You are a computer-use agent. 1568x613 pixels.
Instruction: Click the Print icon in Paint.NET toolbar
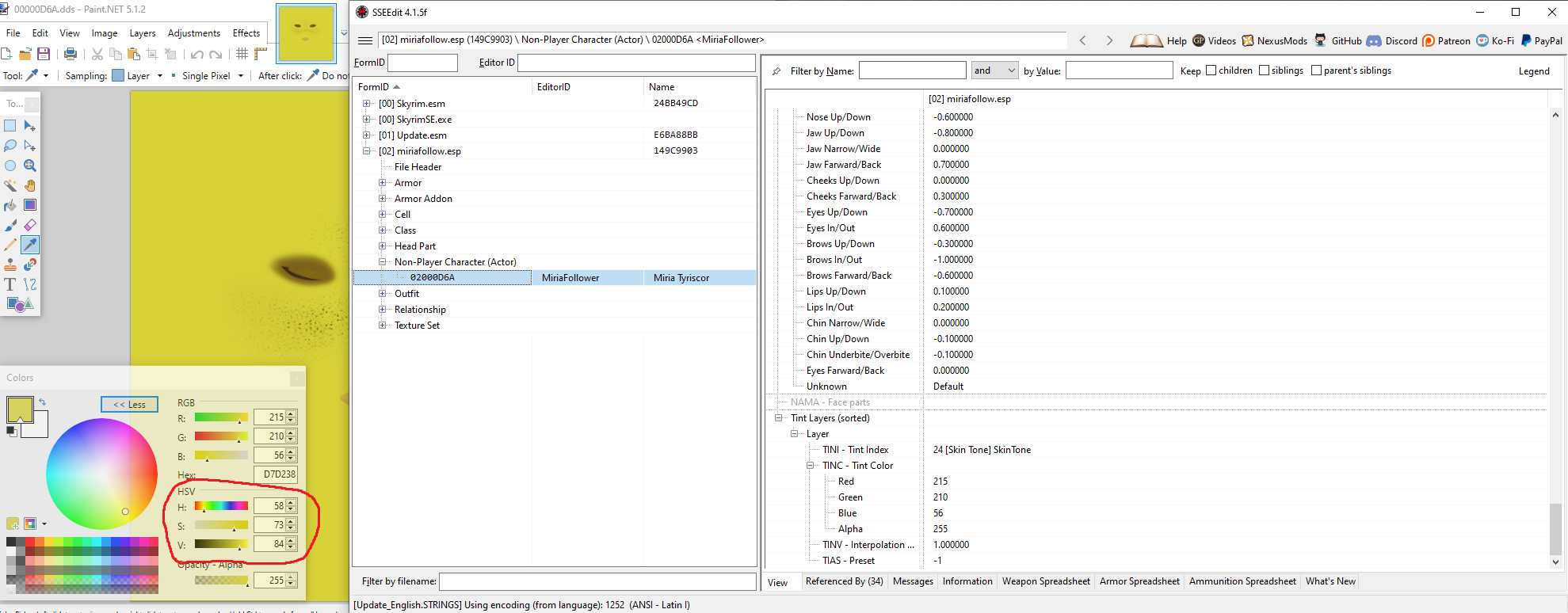click(x=71, y=54)
